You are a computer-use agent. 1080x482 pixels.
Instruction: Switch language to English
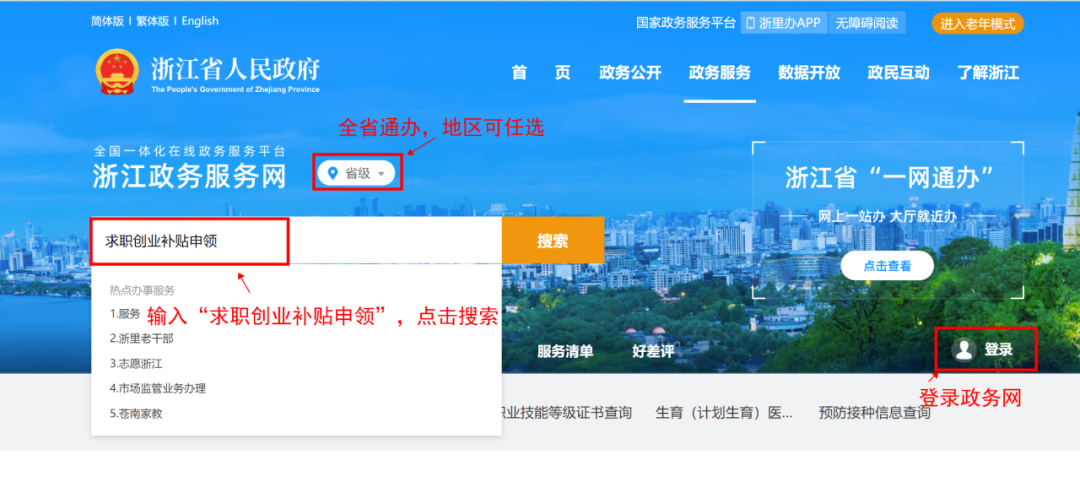(x=200, y=21)
